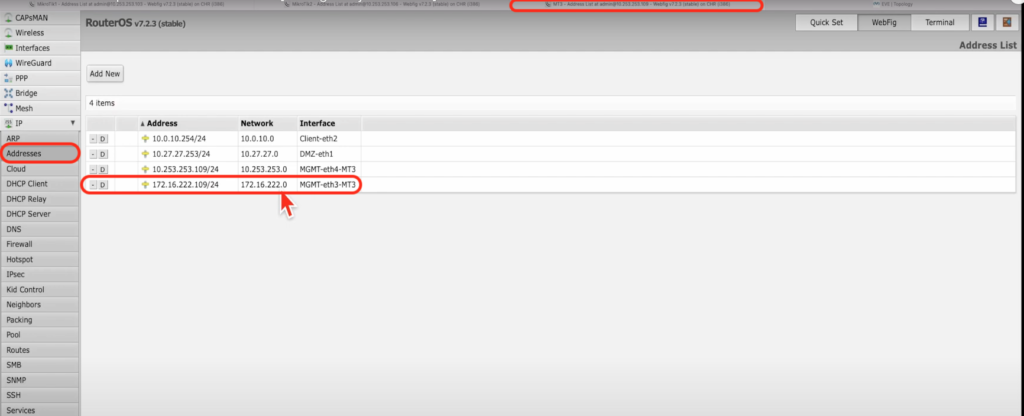Collapse the IP menu arrow
Screen dimensions: 1024x416
point(72,123)
